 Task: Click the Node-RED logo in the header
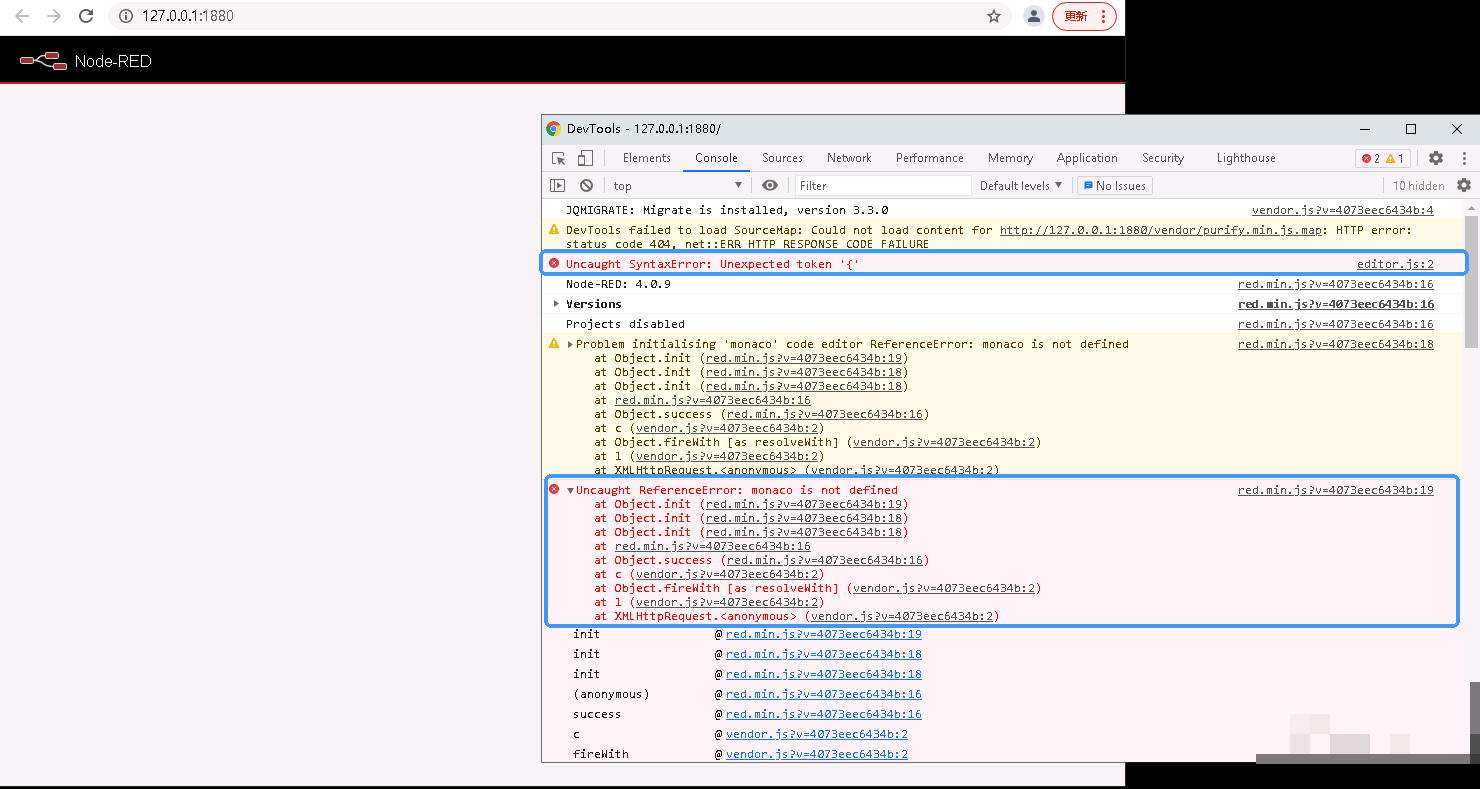[86, 61]
